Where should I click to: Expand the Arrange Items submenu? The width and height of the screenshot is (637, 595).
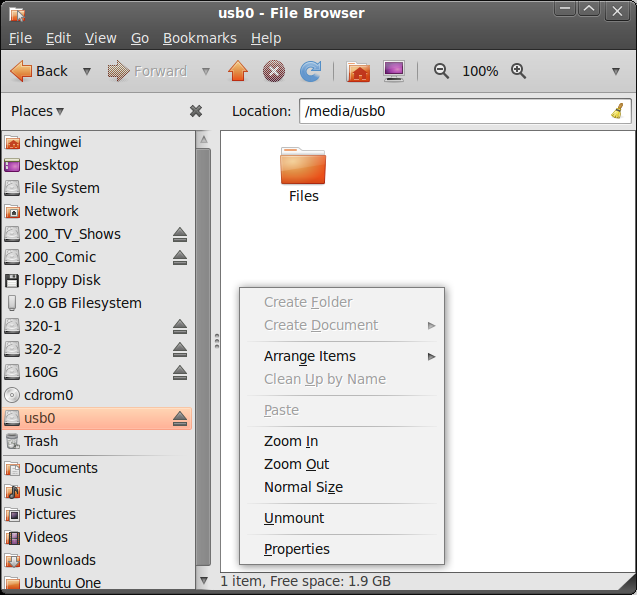coord(342,356)
